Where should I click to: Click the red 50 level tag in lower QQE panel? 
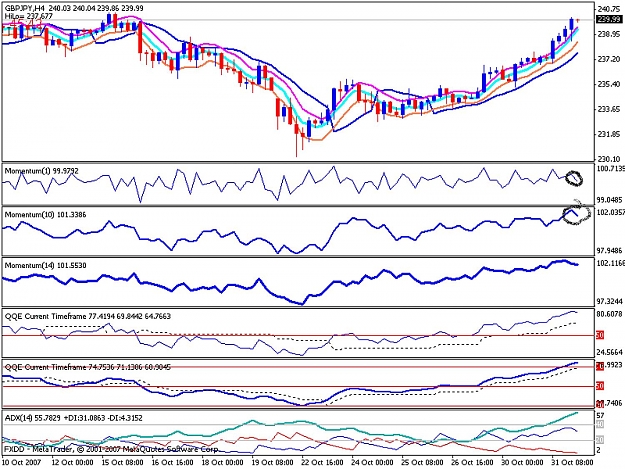click(x=600, y=386)
